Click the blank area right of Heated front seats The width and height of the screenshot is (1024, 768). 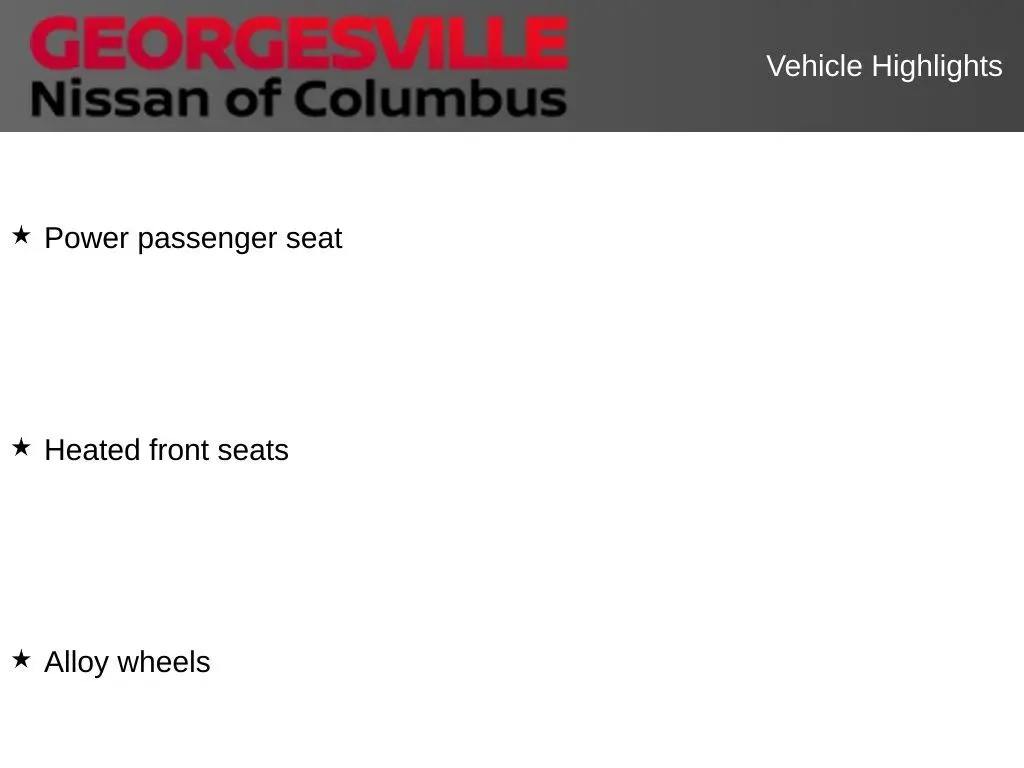(650, 450)
